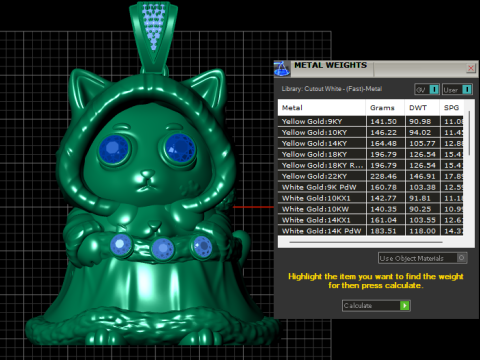Screen dimensions: 480x360
Task: Click the 146.91 DWT value
Action: coord(422,176)
